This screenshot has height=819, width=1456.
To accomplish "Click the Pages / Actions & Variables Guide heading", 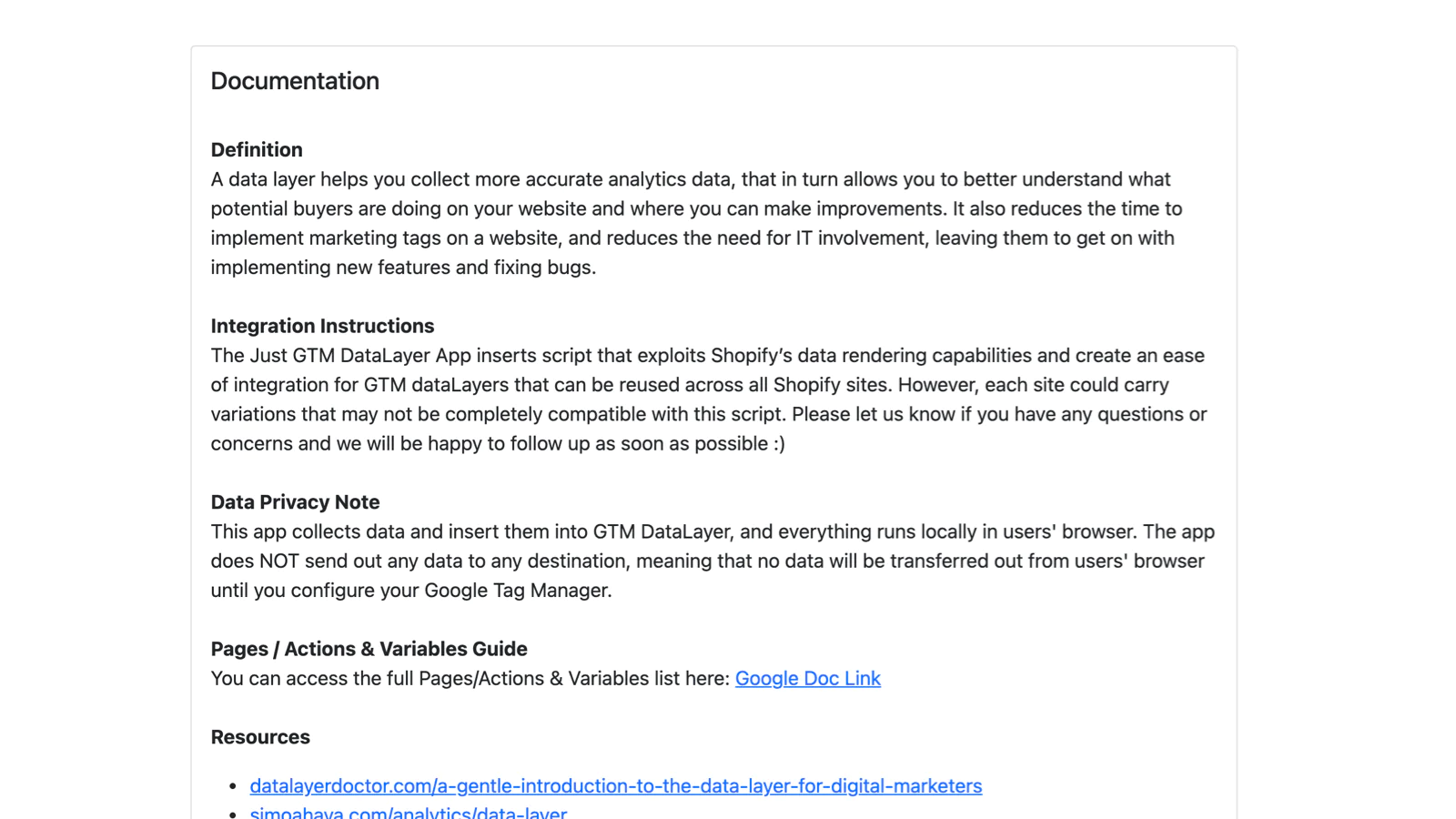I will 369,649.
